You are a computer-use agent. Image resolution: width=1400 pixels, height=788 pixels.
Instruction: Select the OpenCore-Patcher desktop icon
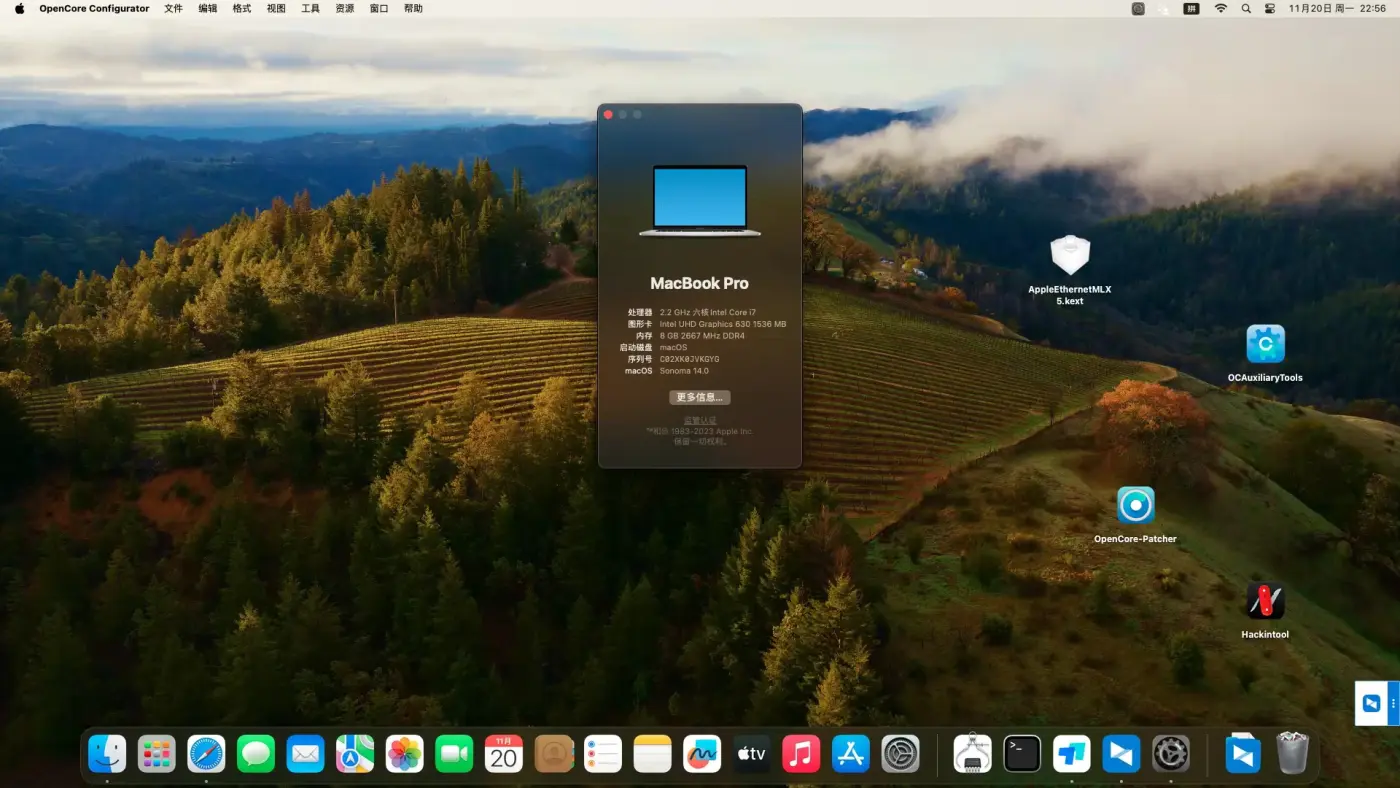point(1135,505)
